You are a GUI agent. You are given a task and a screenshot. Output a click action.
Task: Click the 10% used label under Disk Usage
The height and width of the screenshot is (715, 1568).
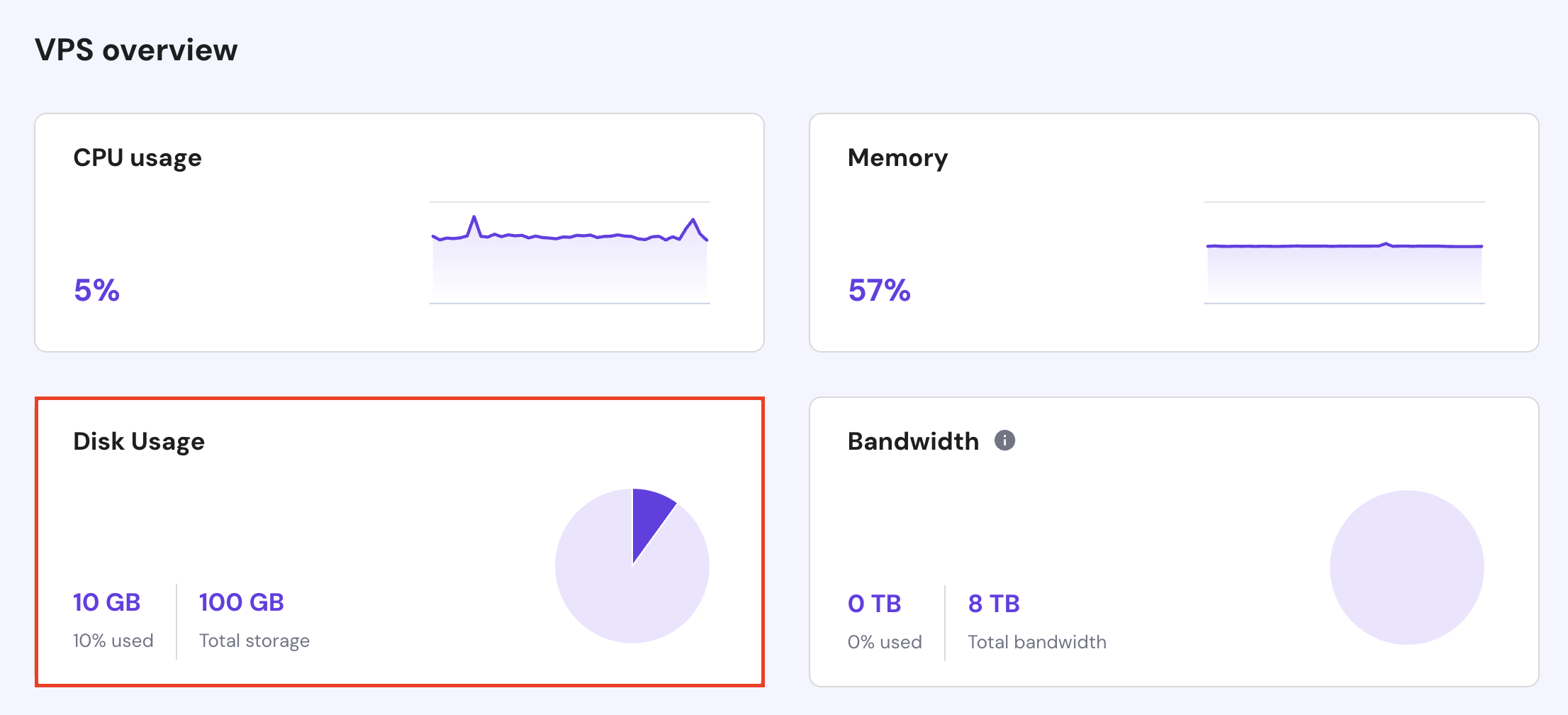(x=113, y=640)
